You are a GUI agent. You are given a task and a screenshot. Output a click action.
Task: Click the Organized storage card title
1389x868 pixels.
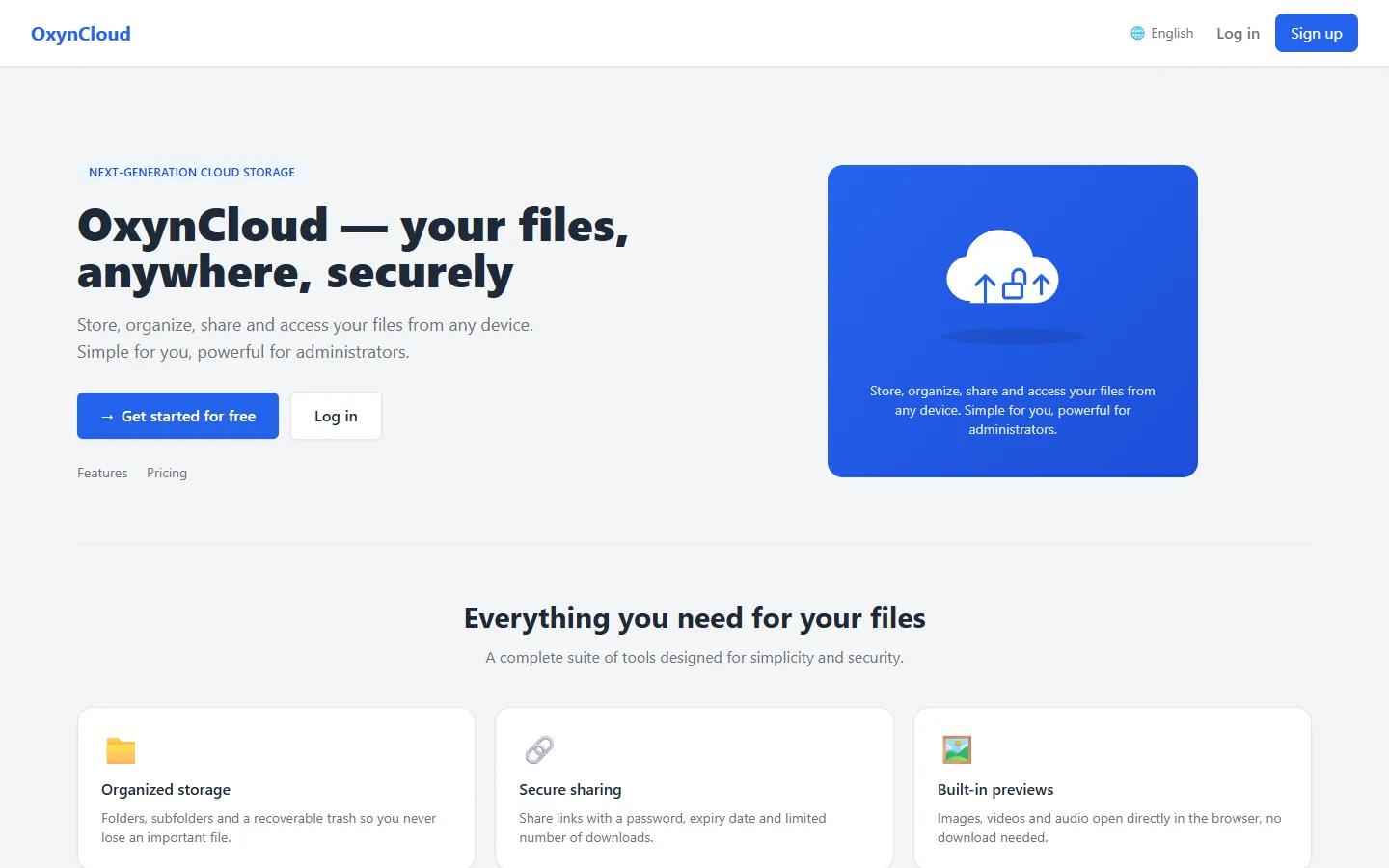[166, 789]
